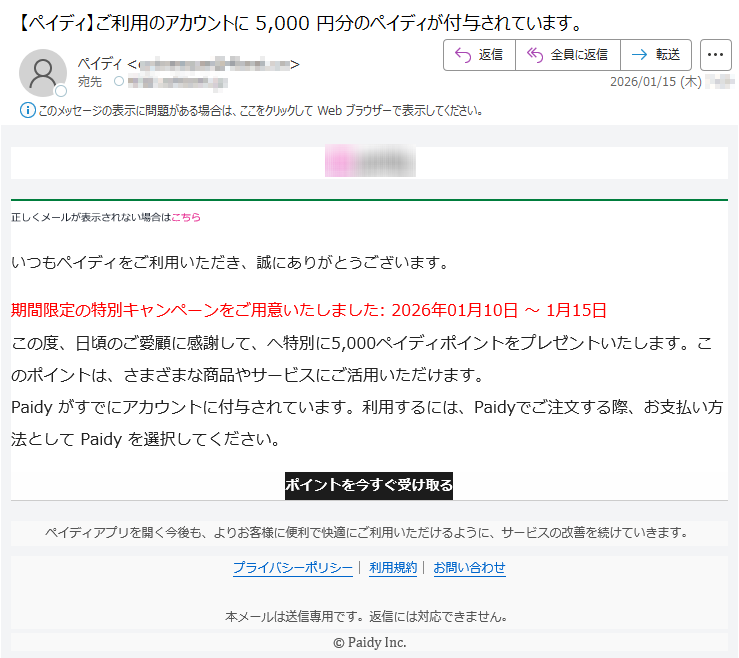Screen dimensions: 739x658
Task: Open the more actions ellipsis menu
Action: [x=715, y=55]
